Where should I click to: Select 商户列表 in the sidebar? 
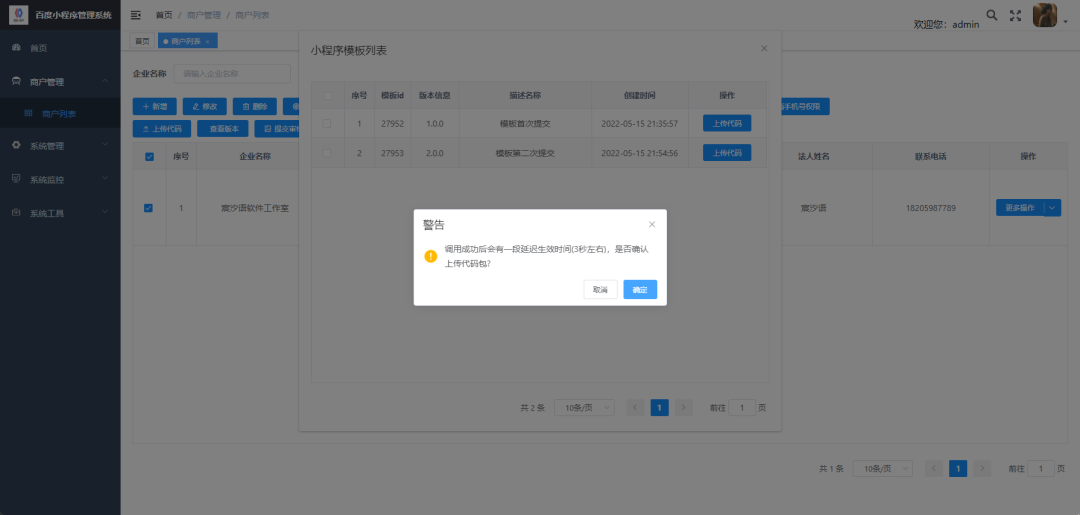pyautogui.click(x=60, y=114)
